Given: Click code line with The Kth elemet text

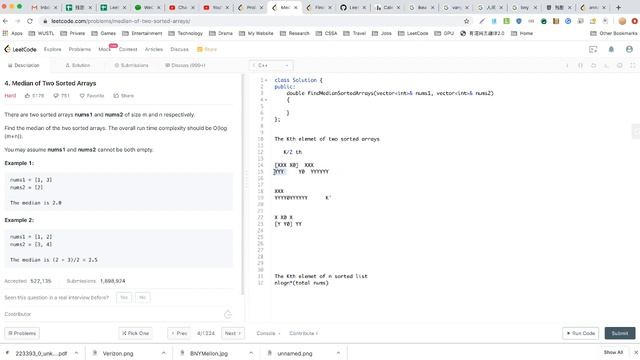Looking at the screenshot, I should 327,139.
